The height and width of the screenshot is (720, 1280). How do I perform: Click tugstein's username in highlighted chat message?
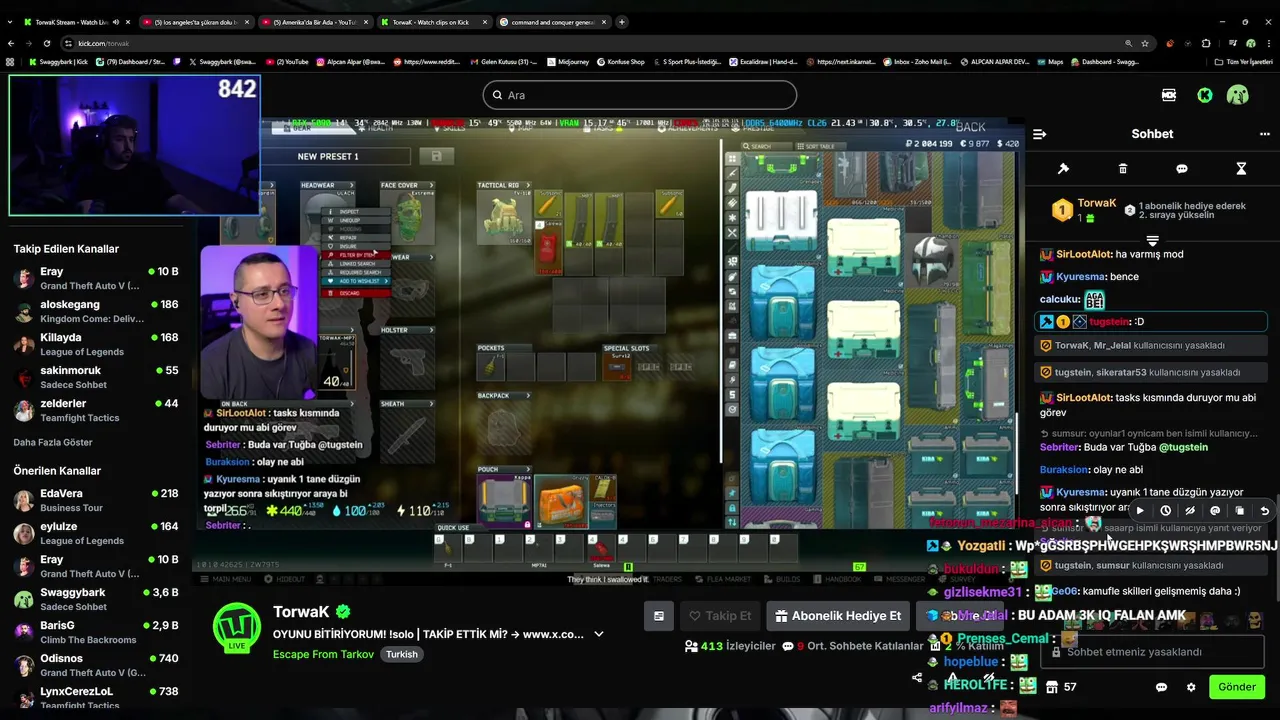[x=1110, y=322]
